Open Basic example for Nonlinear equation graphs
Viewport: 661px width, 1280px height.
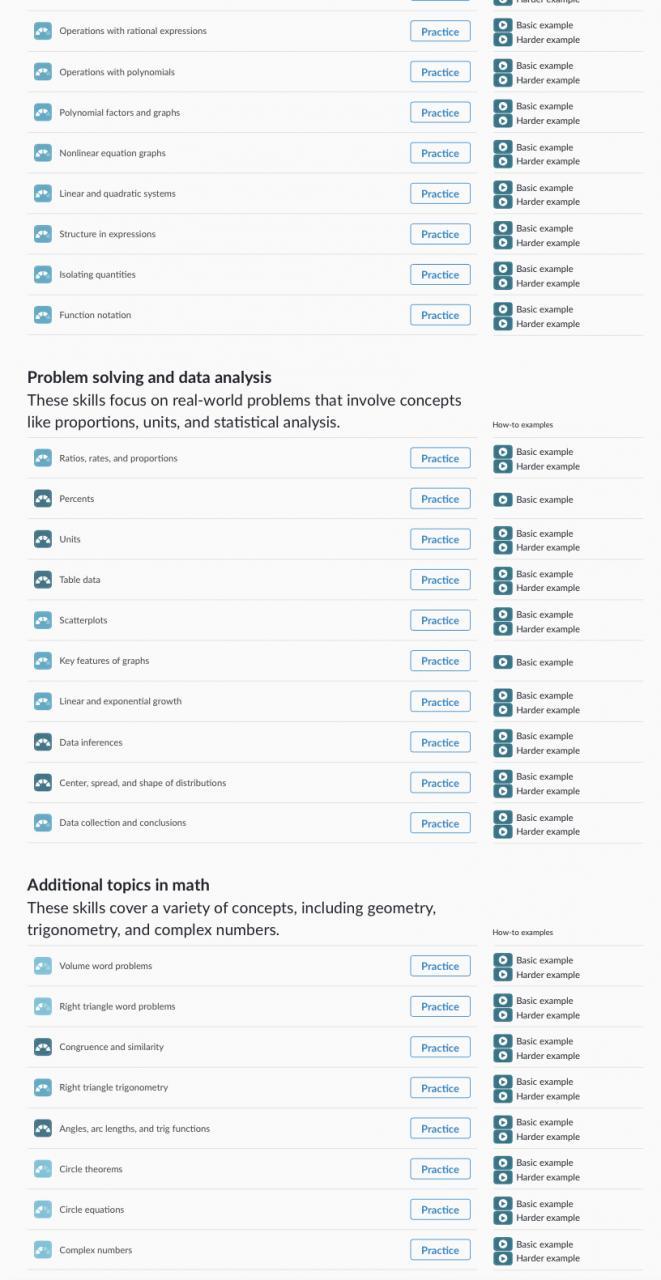pos(544,147)
